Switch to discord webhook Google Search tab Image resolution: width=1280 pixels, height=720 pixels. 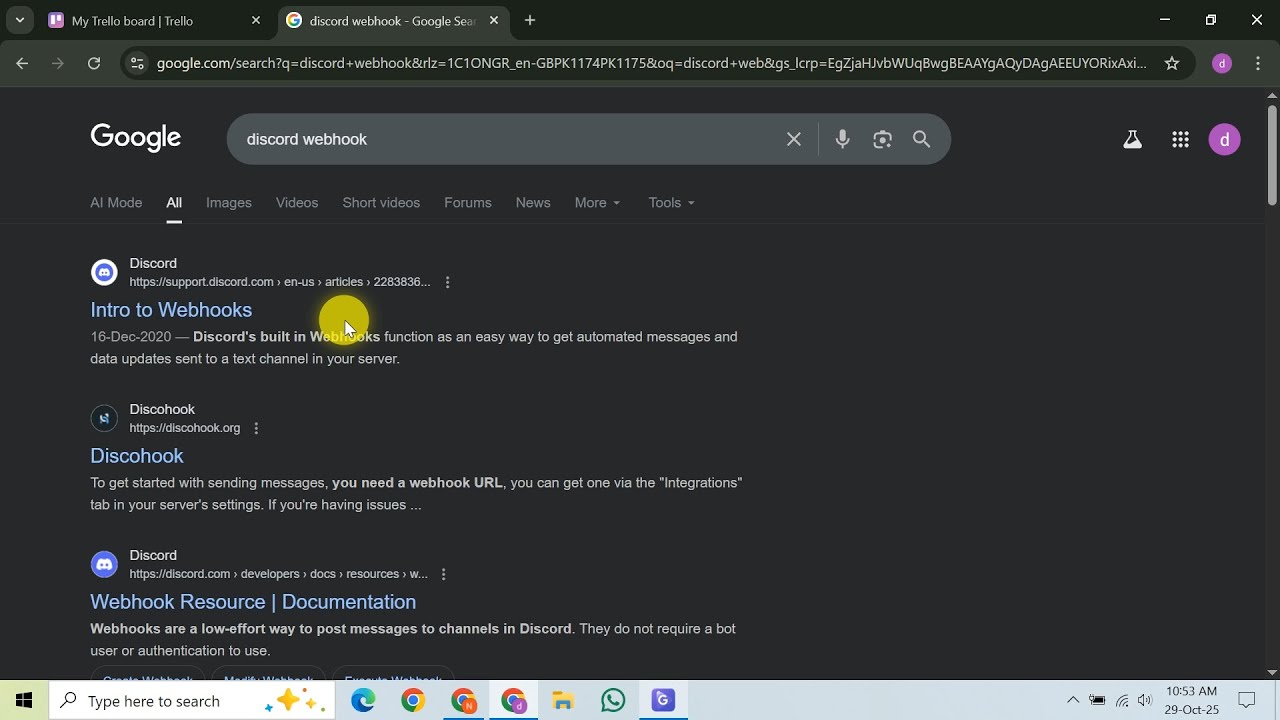pyautogui.click(x=393, y=20)
